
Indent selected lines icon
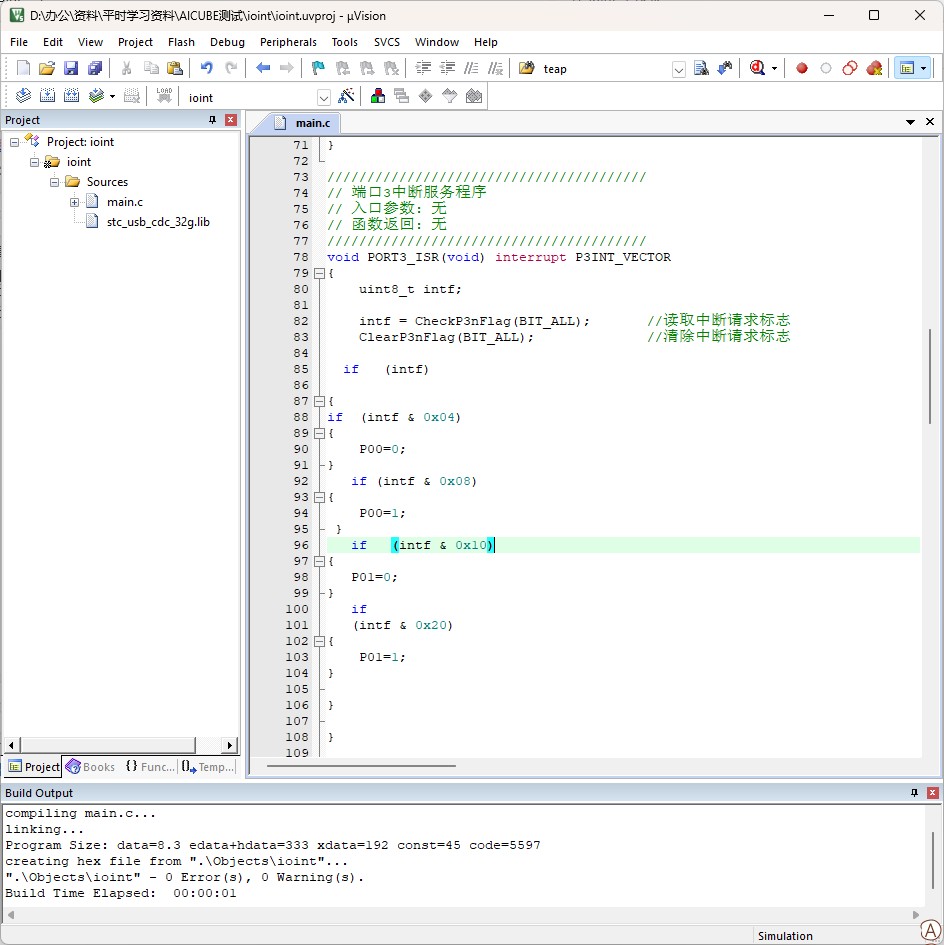[x=424, y=68]
